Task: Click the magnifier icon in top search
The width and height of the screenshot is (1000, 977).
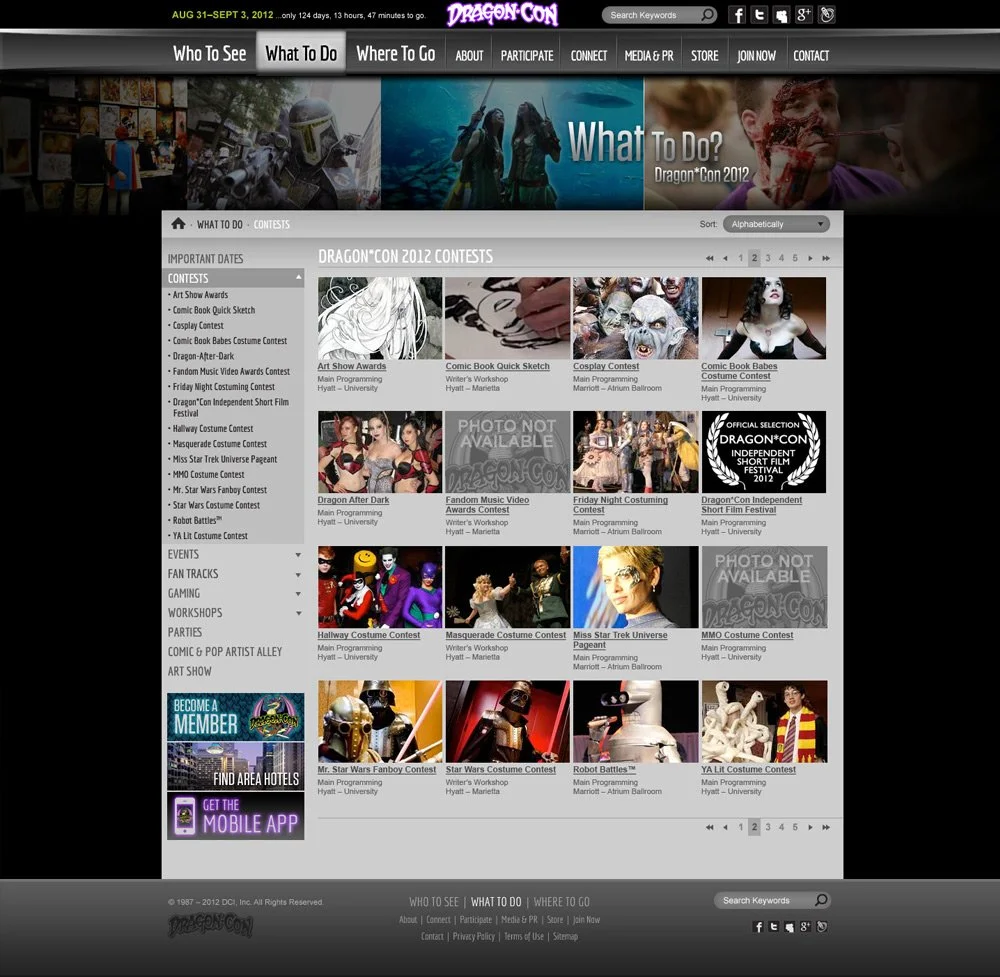Action: click(x=707, y=15)
